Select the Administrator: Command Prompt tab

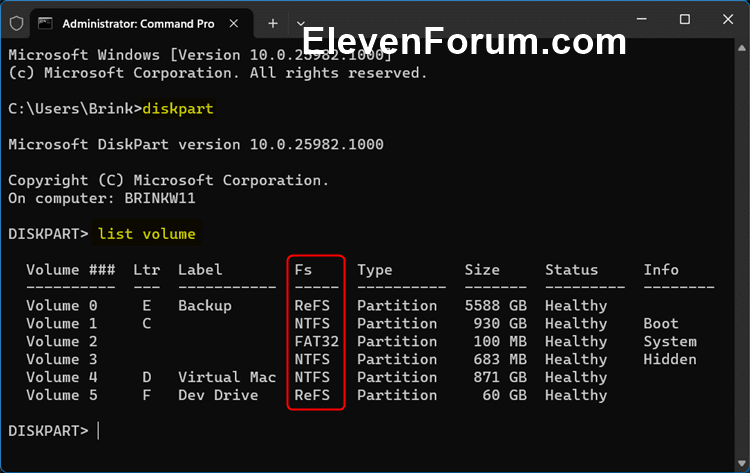pos(141,23)
